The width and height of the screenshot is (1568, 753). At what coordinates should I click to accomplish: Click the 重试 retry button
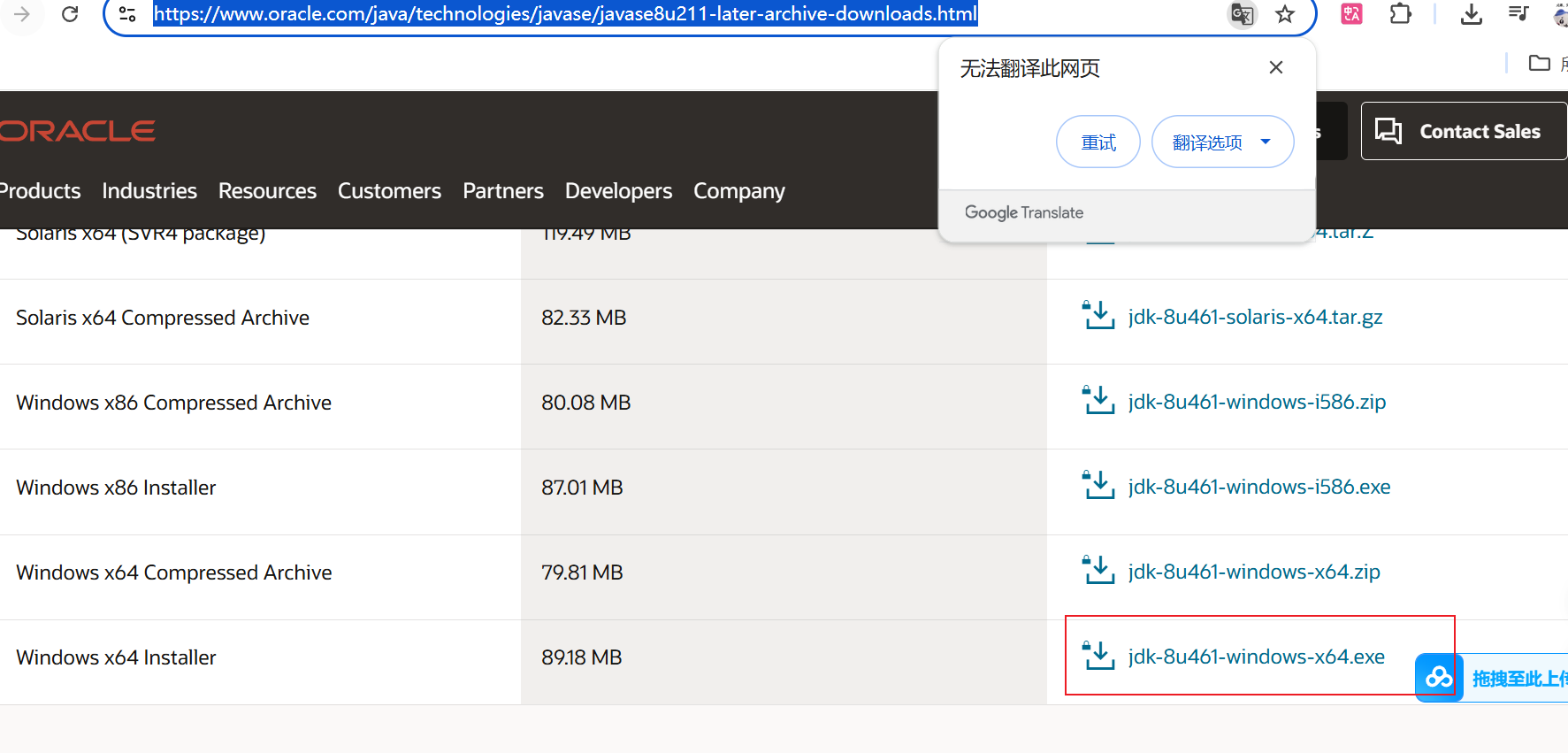click(1098, 142)
